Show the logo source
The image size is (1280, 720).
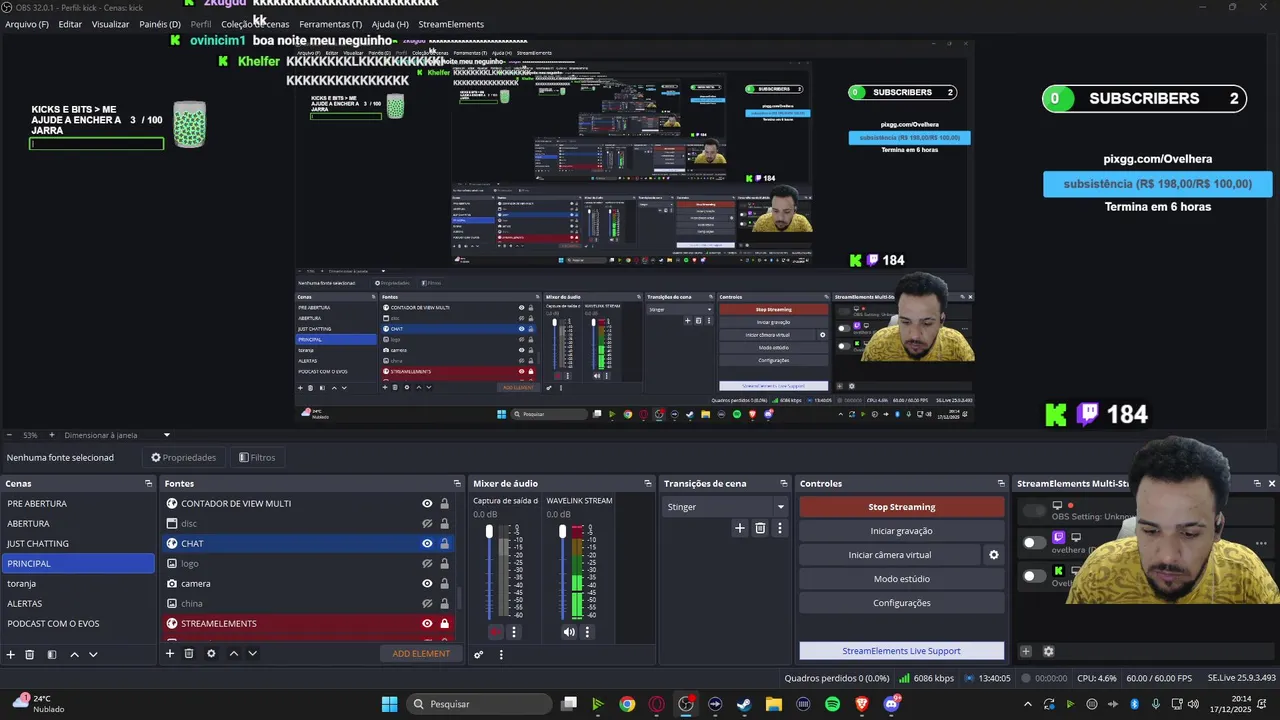427,564
